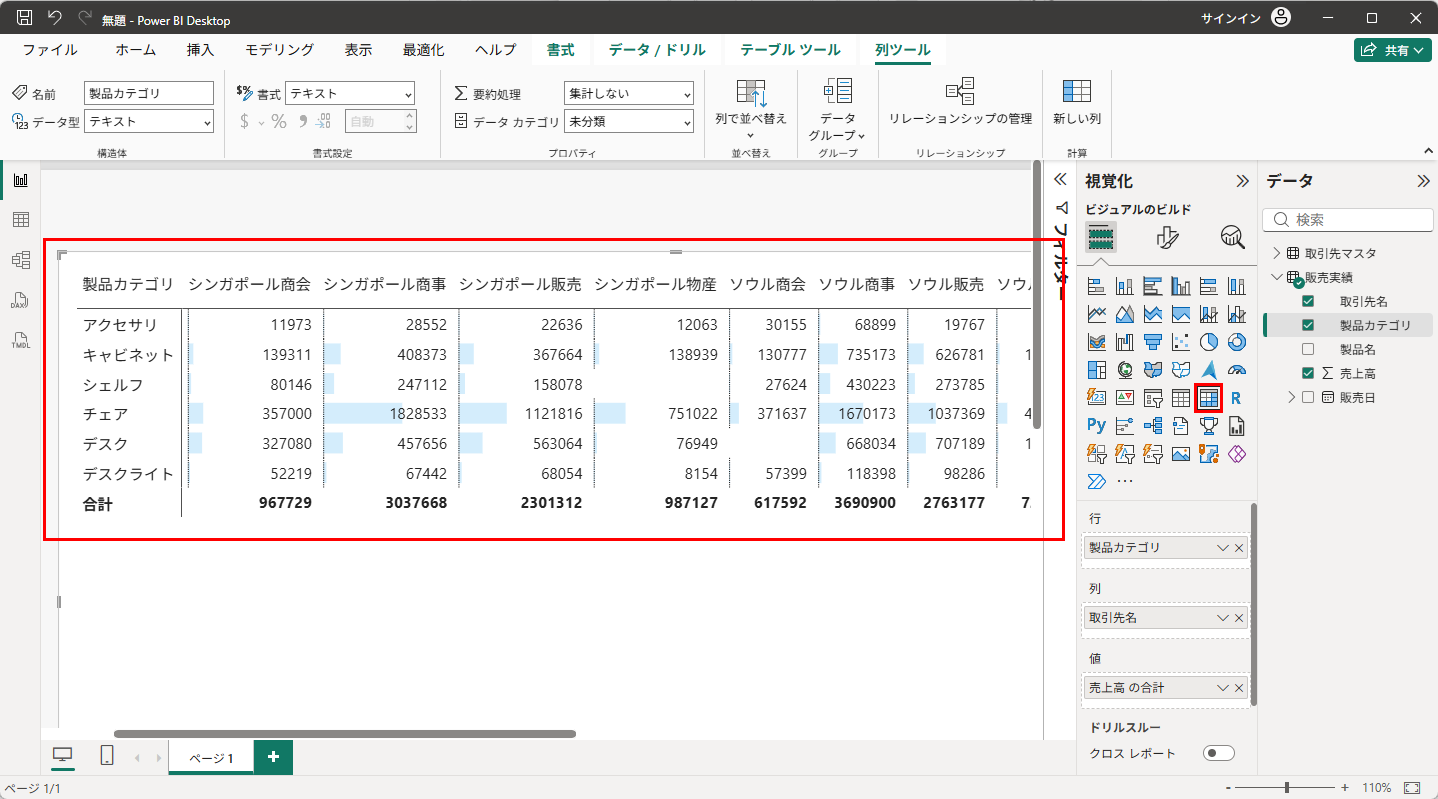1438x799 pixels.
Task: Click the 名前 column name field
Action: pos(149,93)
